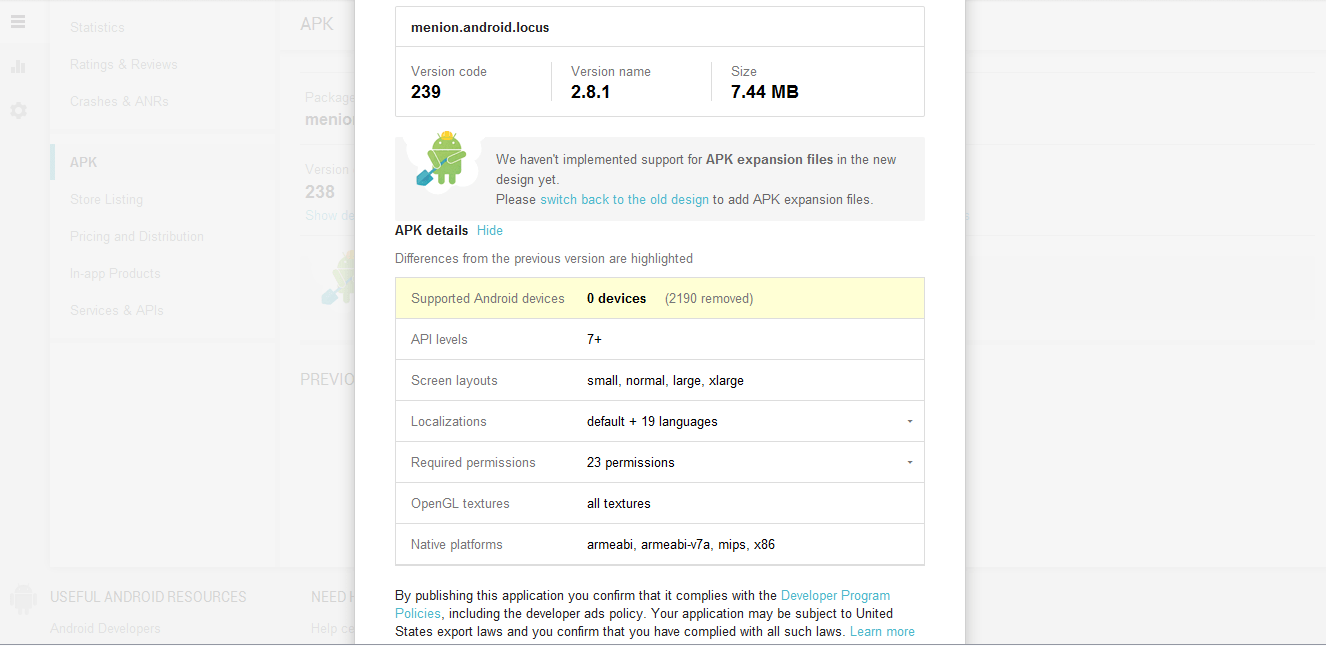Click the hamburger menu icon

pos(18,22)
